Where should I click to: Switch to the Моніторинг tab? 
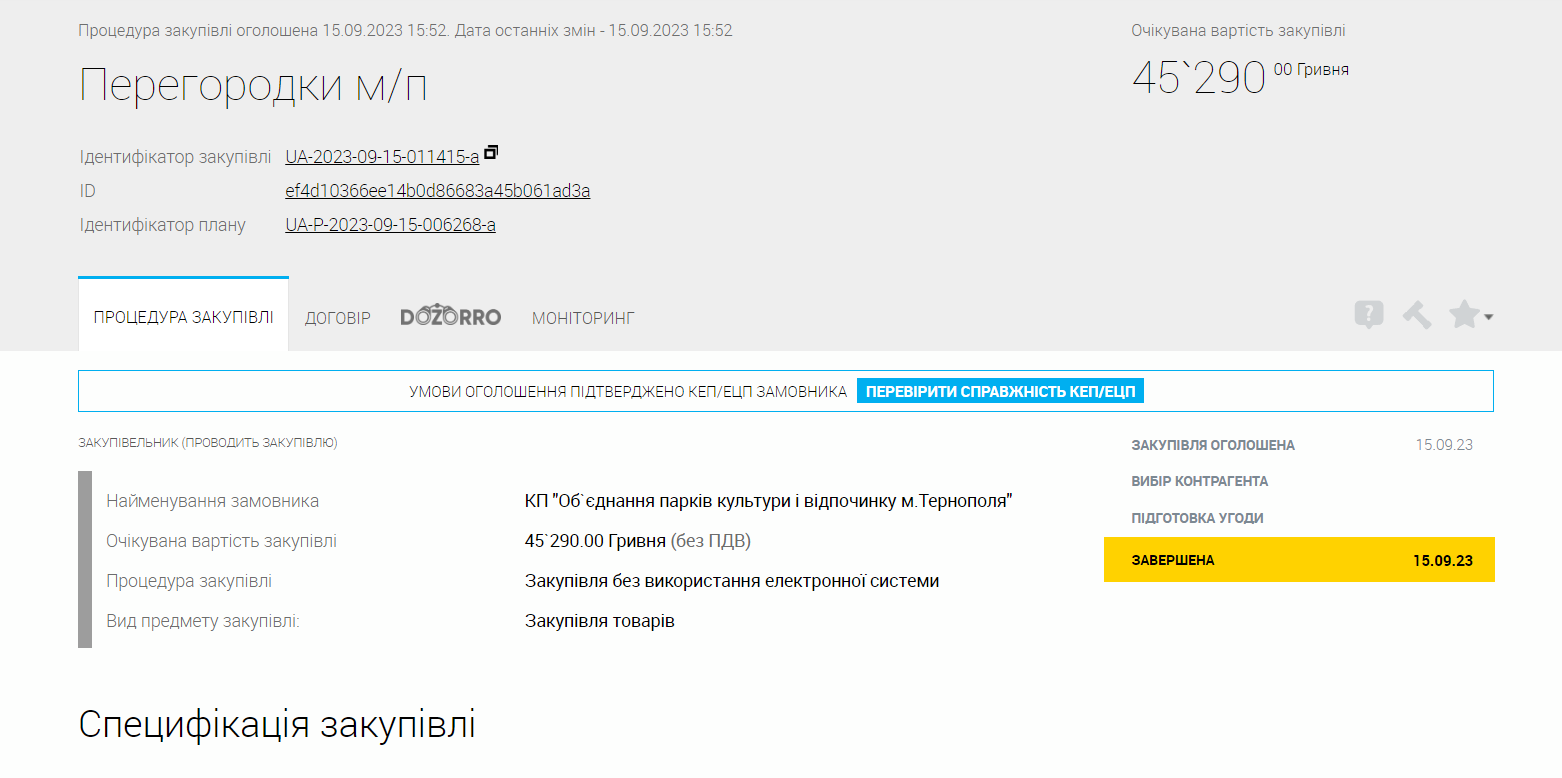click(x=583, y=318)
